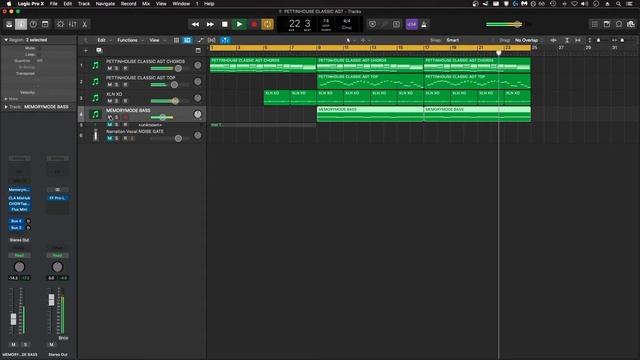Open the Drag No Overlap dropdown

pos(527,40)
